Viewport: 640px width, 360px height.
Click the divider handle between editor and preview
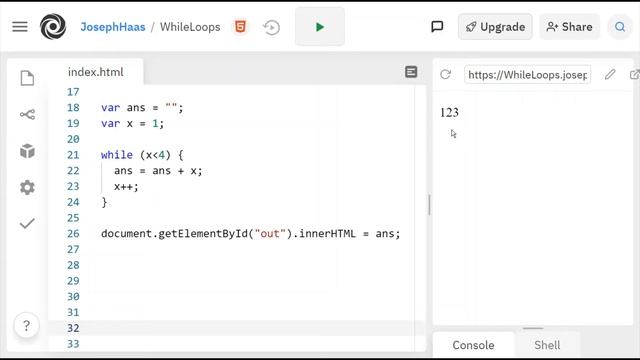pos(429,204)
